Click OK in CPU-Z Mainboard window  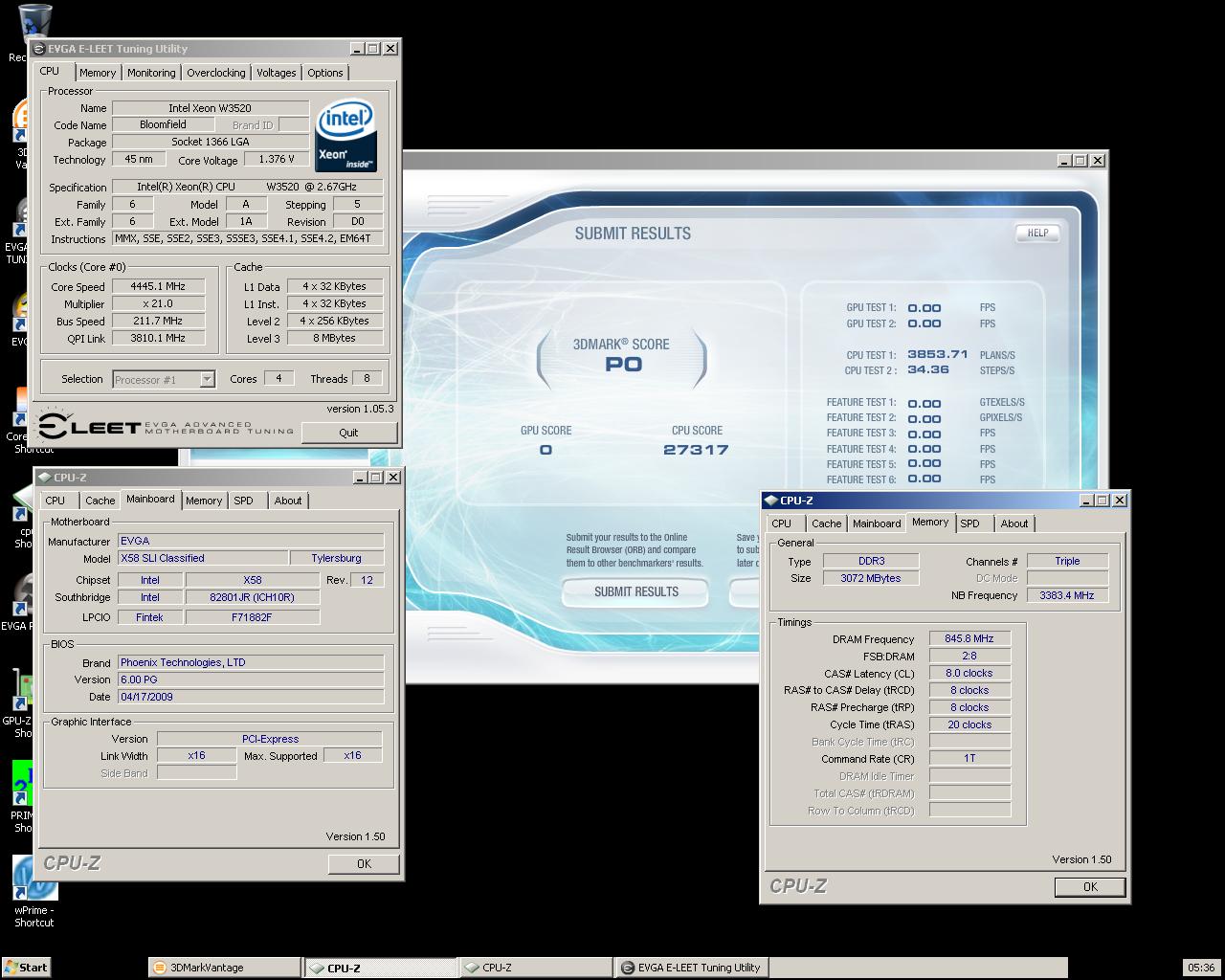click(364, 863)
